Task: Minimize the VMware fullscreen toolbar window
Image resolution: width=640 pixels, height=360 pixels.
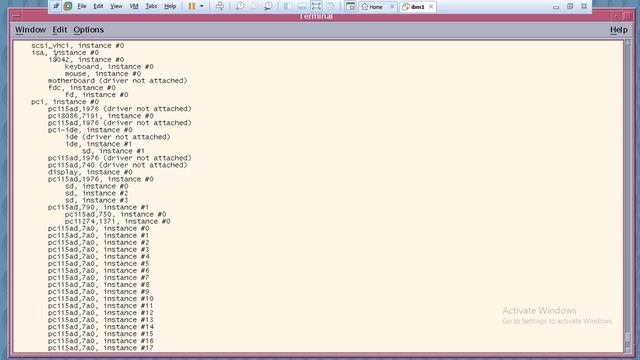Action: (556, 7)
